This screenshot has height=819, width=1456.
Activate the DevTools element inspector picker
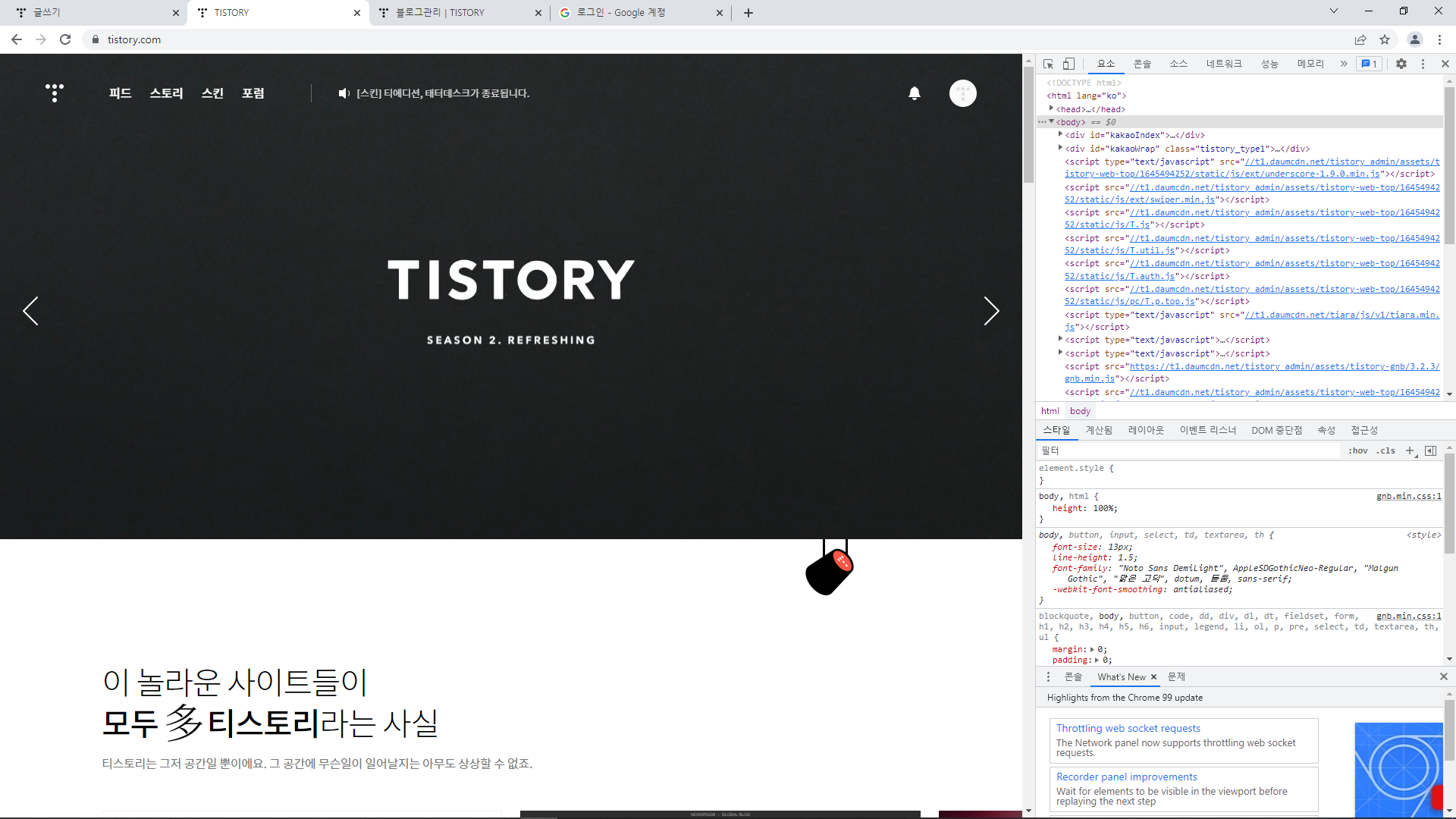click(x=1048, y=64)
